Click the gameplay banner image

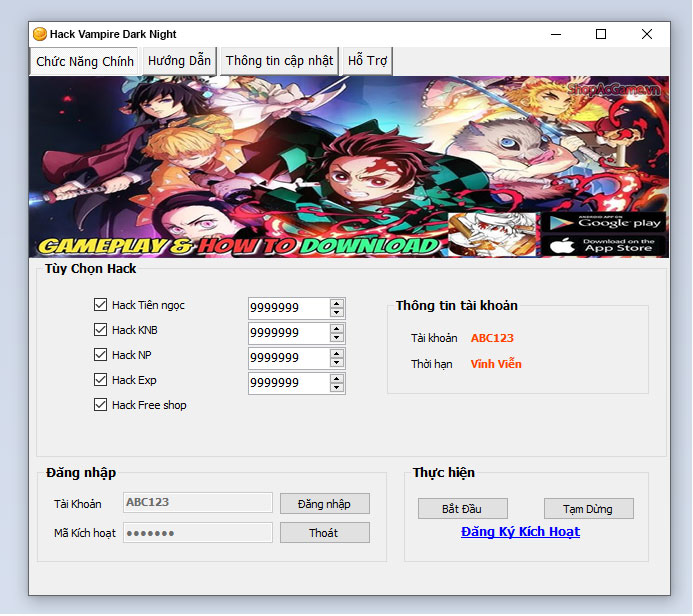349,167
